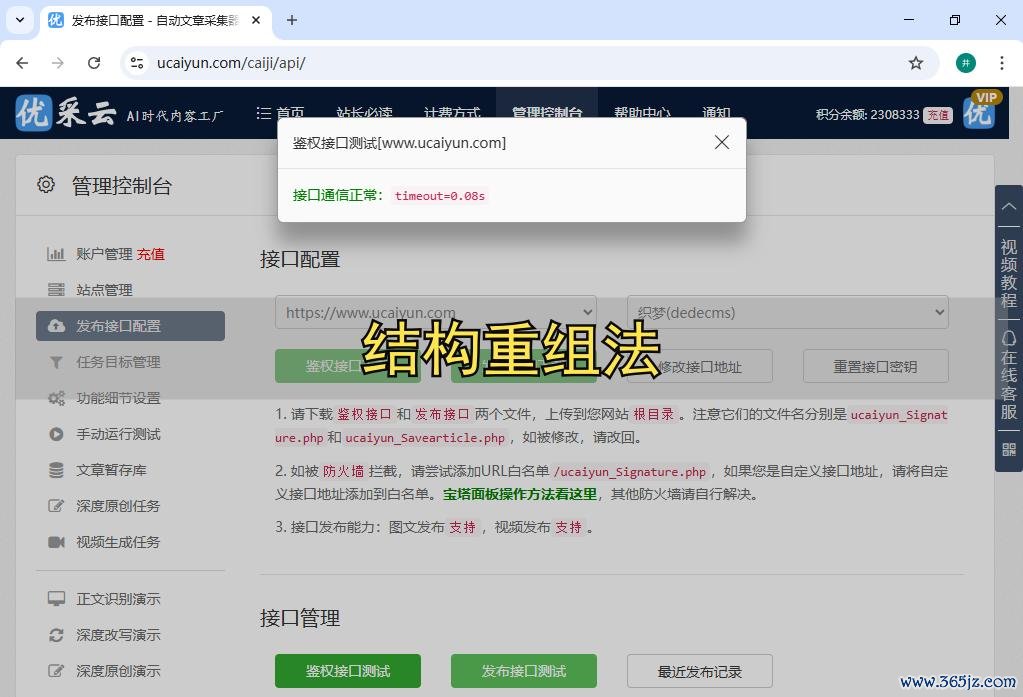Open 管理控制台 menu item
1023x697 pixels.
tap(547, 113)
